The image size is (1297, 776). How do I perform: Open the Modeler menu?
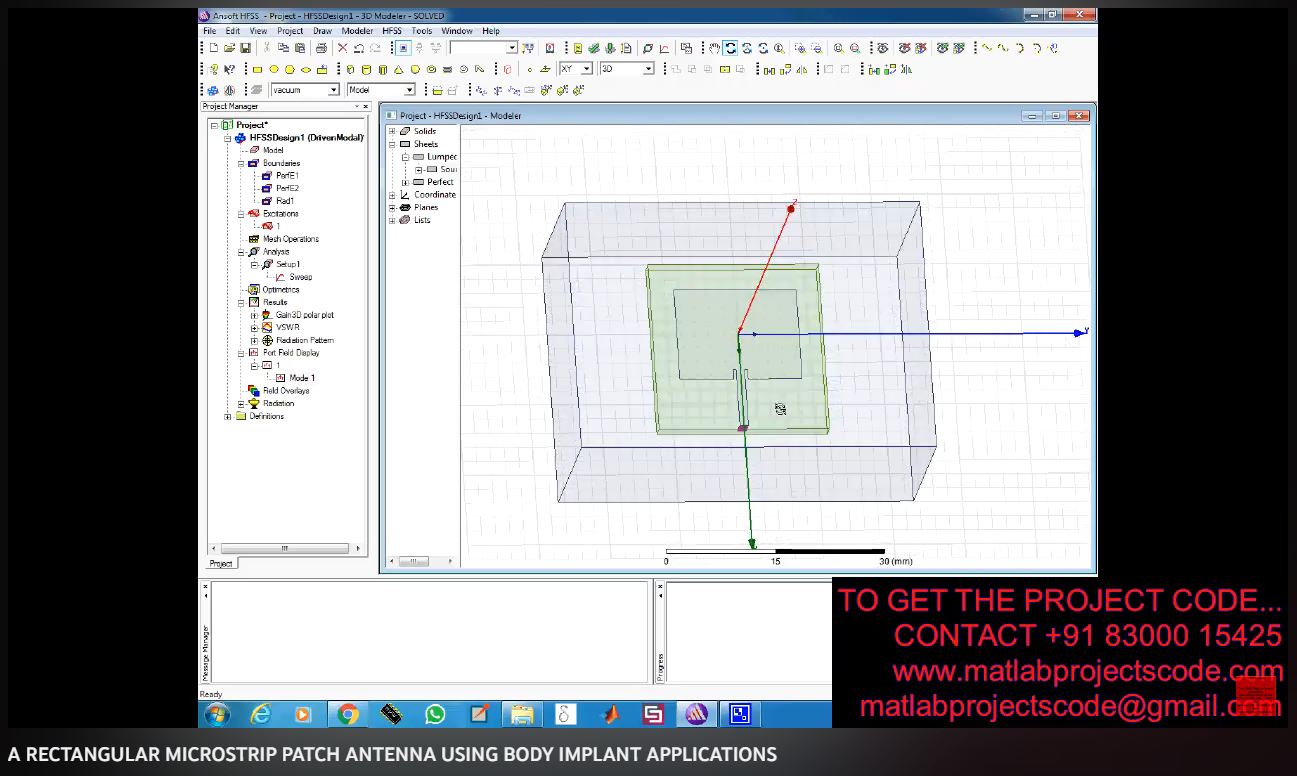[357, 31]
